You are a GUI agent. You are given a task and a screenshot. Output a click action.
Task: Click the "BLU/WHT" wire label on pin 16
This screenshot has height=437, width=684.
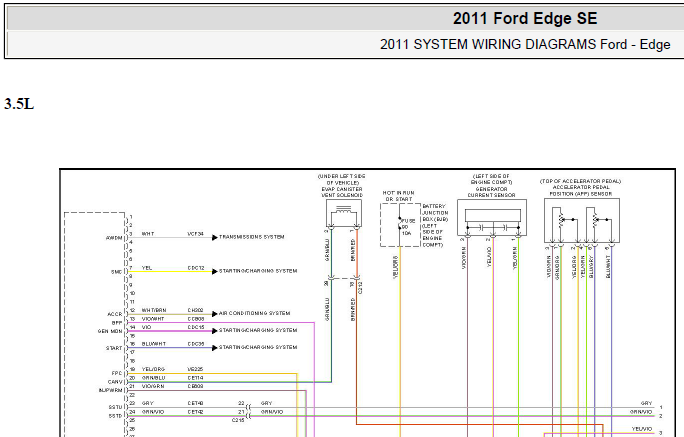pos(154,344)
